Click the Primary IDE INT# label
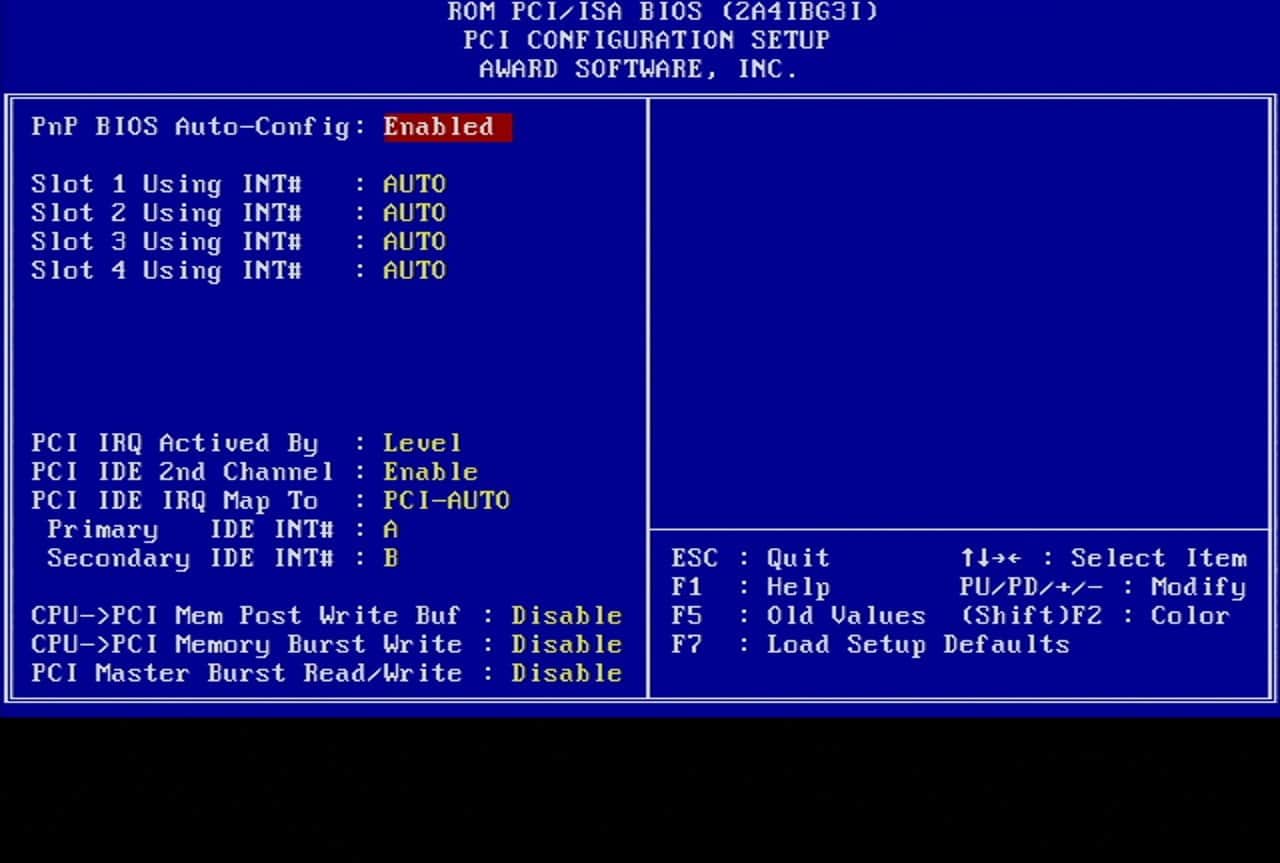Image resolution: width=1280 pixels, height=863 pixels. (190, 530)
